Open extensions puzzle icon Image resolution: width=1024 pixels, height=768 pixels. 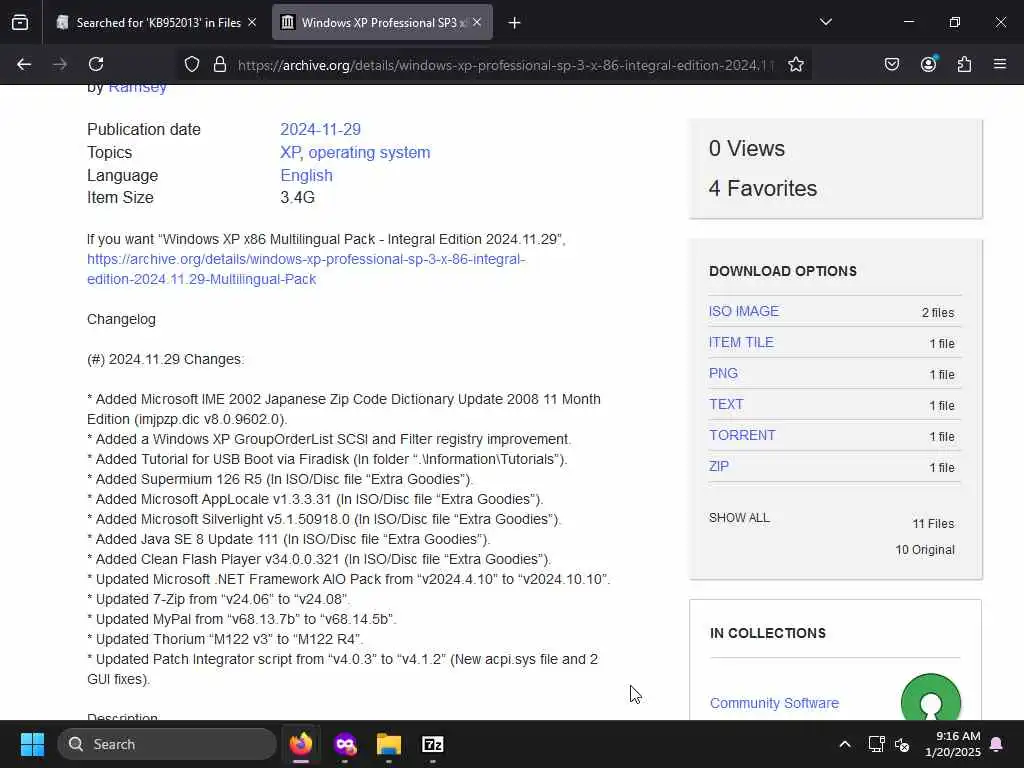coord(964,64)
